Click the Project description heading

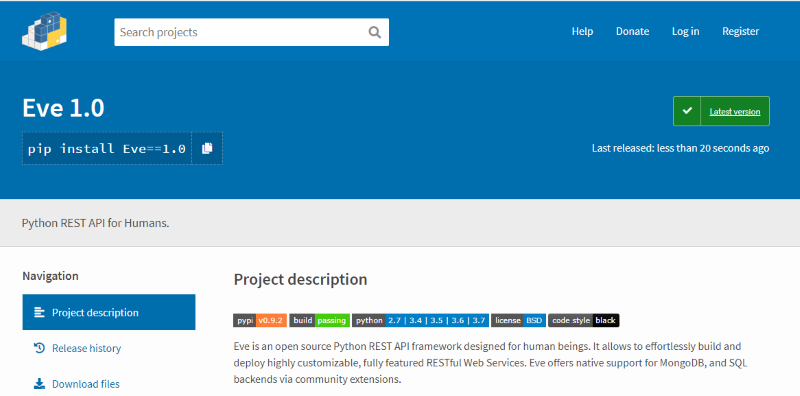301,280
